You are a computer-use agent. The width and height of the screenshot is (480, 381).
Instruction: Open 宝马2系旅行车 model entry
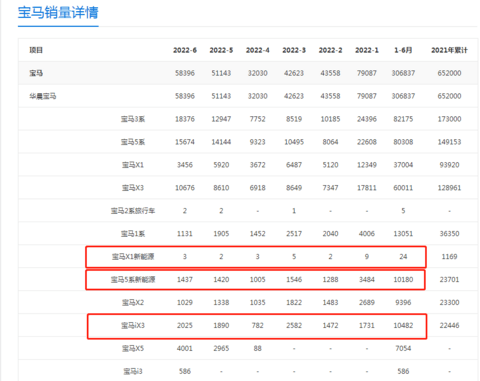coord(133,211)
